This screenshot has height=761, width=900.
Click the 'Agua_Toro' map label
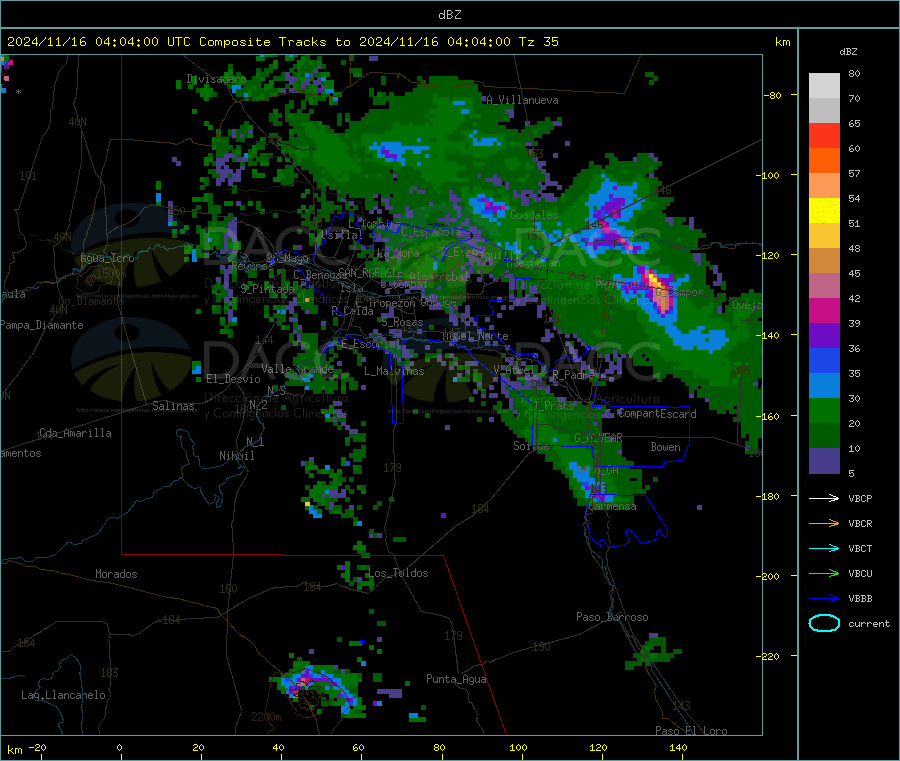(x=107, y=258)
